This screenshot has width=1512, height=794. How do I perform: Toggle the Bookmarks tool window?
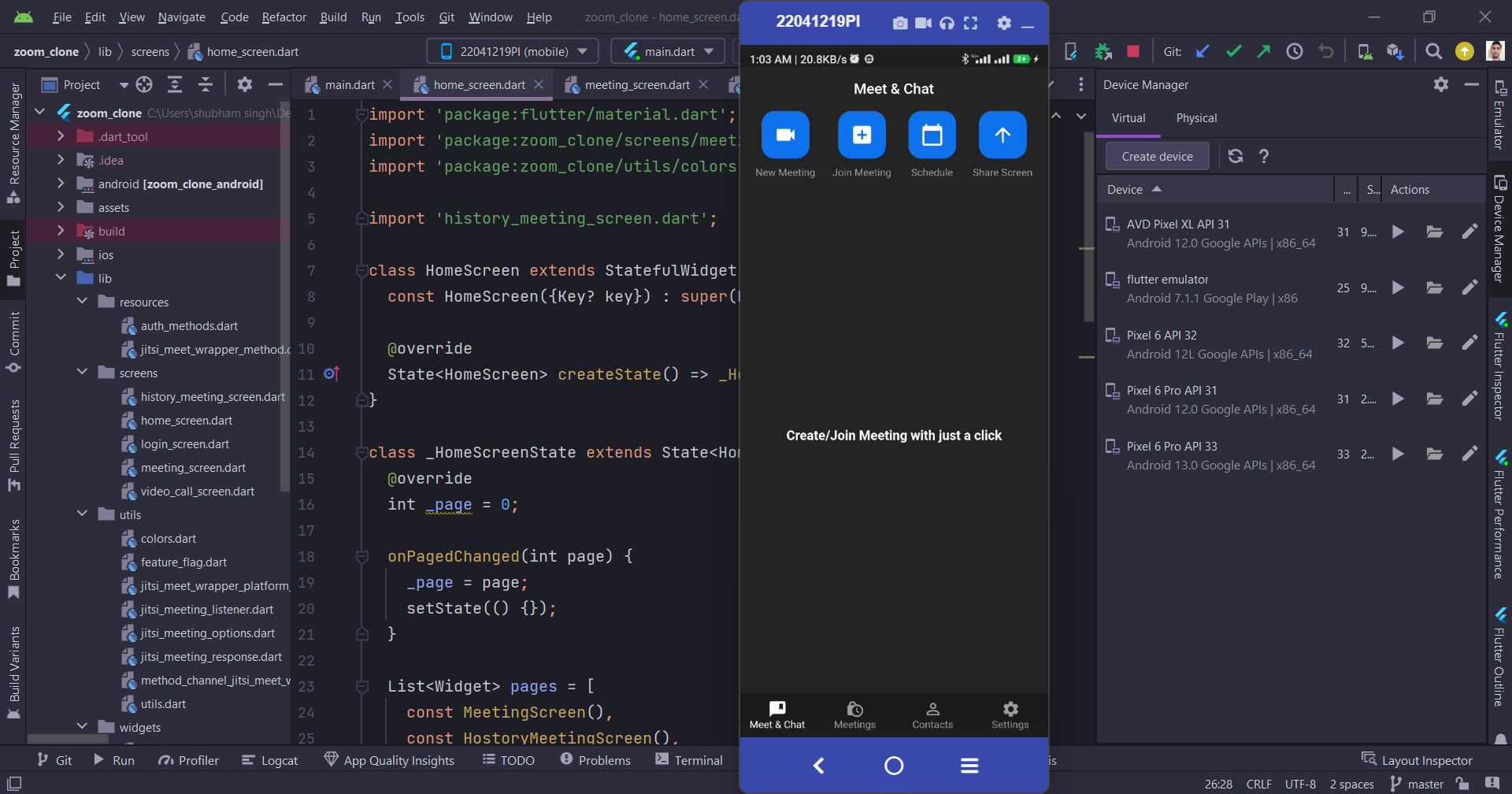[x=14, y=558]
